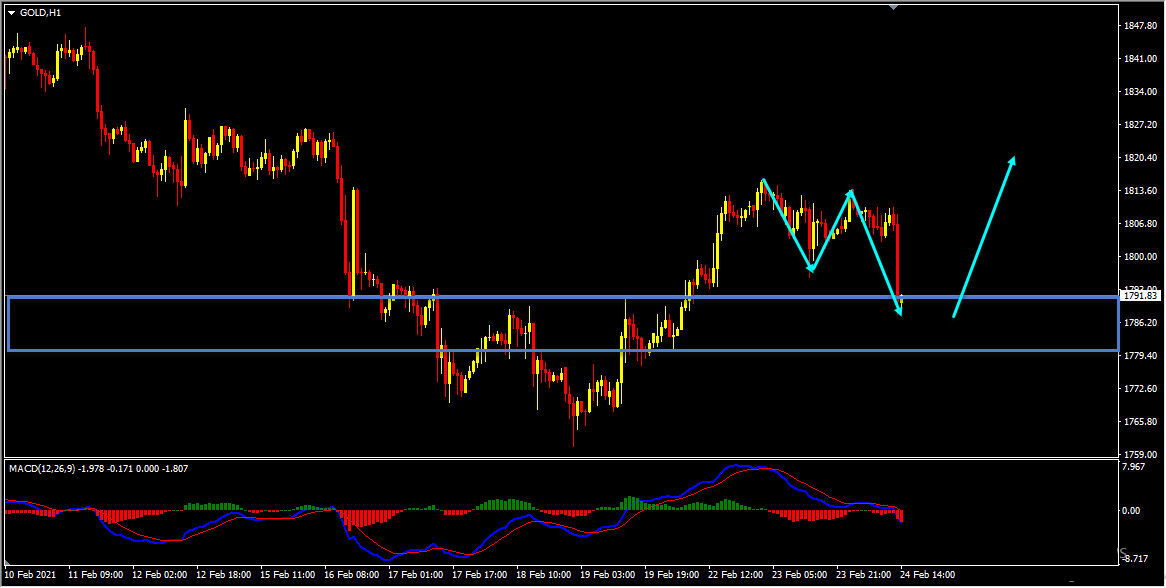This screenshot has height=588, width=1166.
Task: Click the 1800.00 price axis label
Action: (1140, 256)
